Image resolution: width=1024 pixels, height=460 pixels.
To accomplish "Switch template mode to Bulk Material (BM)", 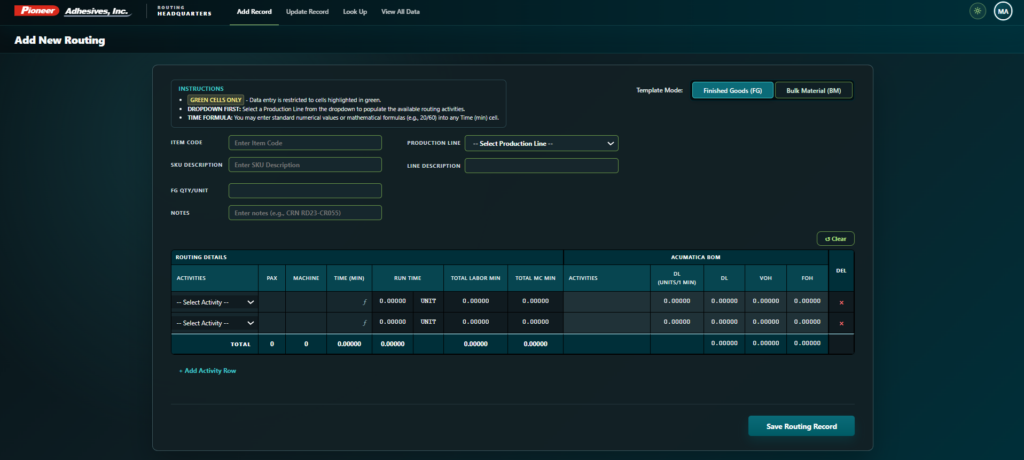I will click(814, 90).
